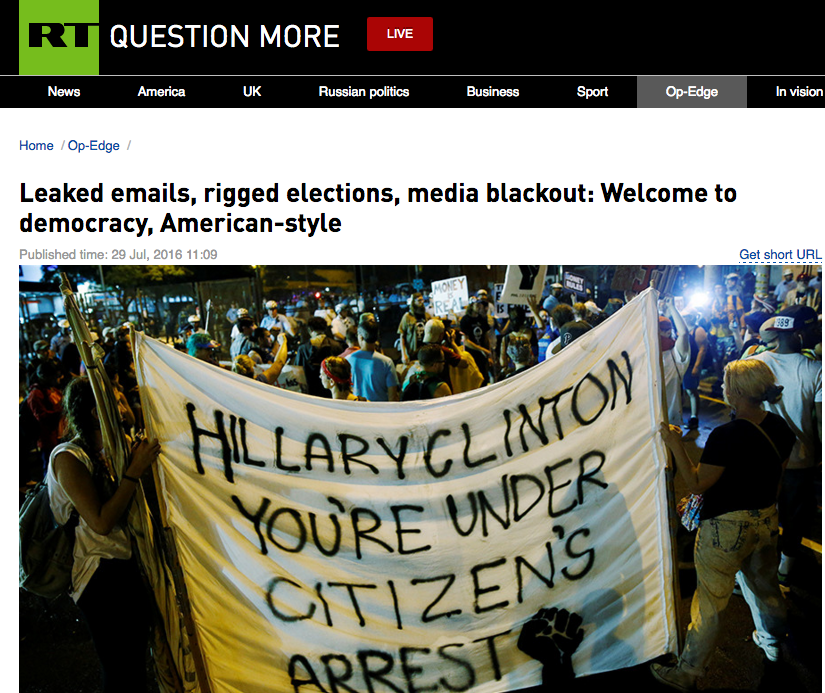Follow the Home breadcrumb link
825x693 pixels.
click(36, 146)
